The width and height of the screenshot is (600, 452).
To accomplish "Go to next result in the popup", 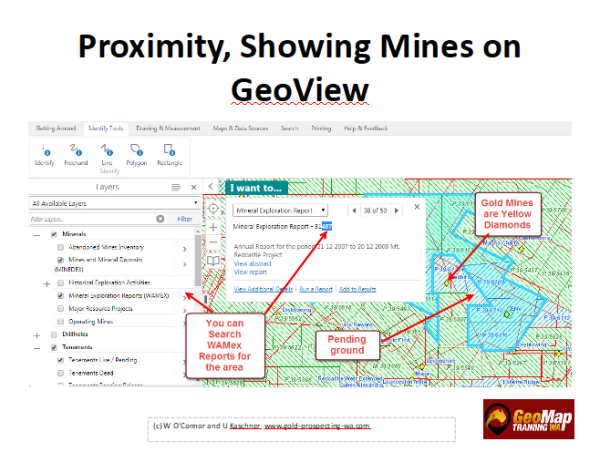I will coord(397,210).
